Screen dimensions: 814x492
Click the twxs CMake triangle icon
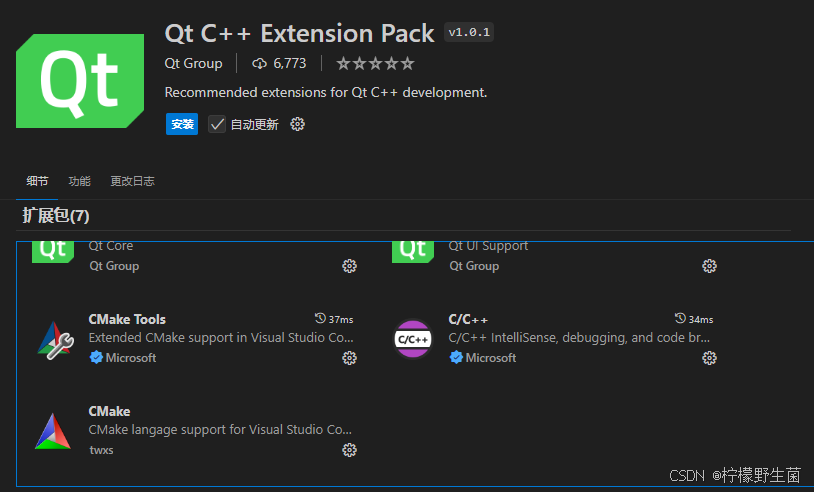pyautogui.click(x=53, y=431)
